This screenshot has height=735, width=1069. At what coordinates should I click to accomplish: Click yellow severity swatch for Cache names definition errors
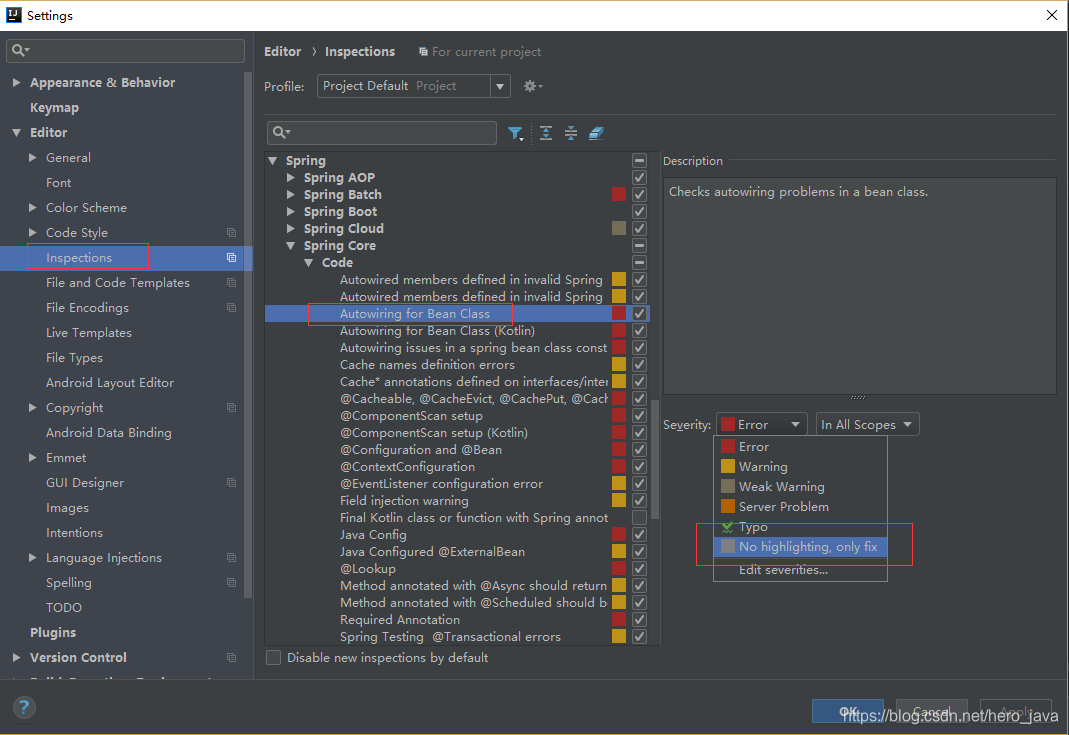click(x=619, y=365)
